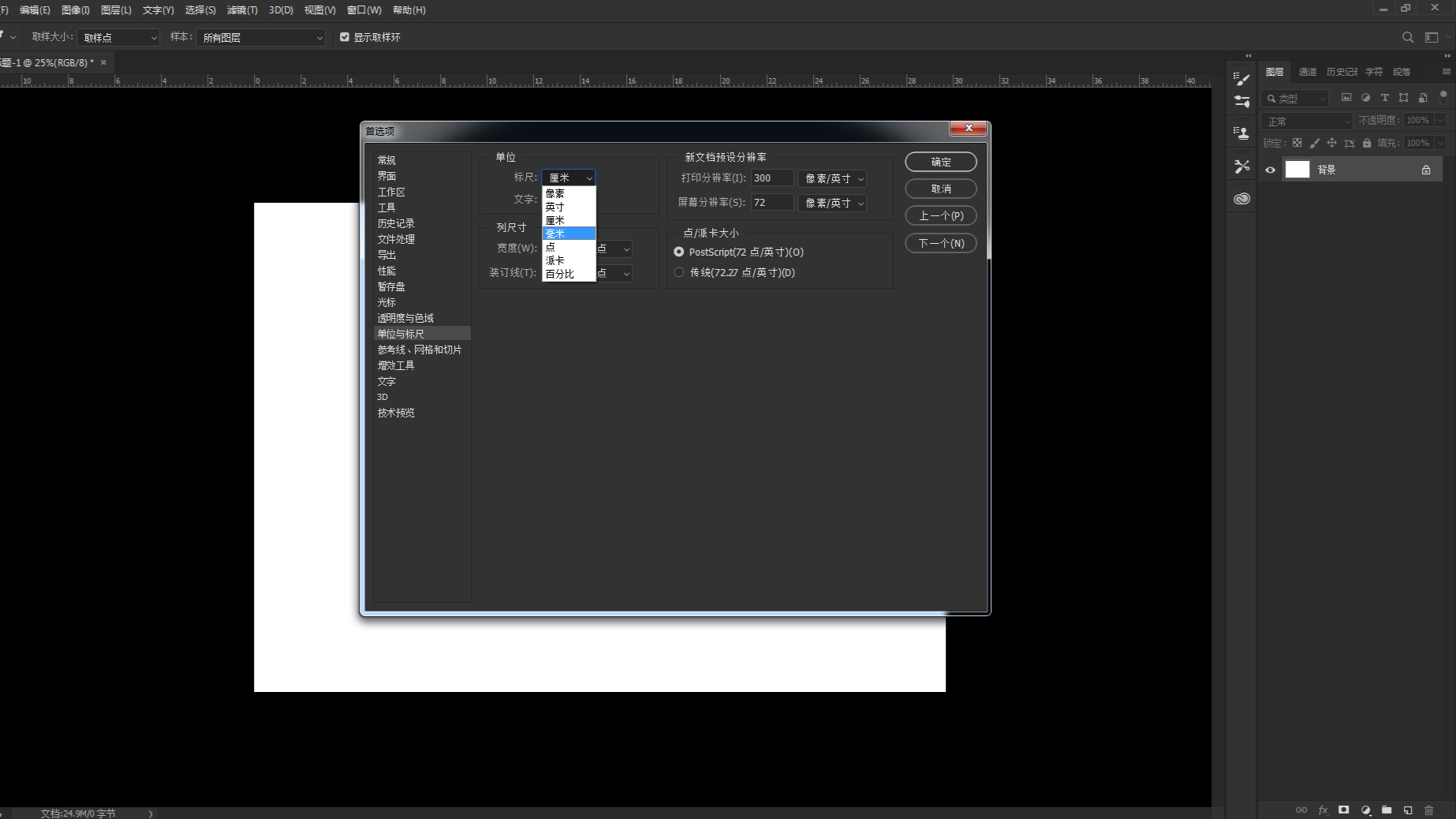This screenshot has height=819, width=1456.
Task: Choose 百分比 from the units list
Action: (x=569, y=274)
